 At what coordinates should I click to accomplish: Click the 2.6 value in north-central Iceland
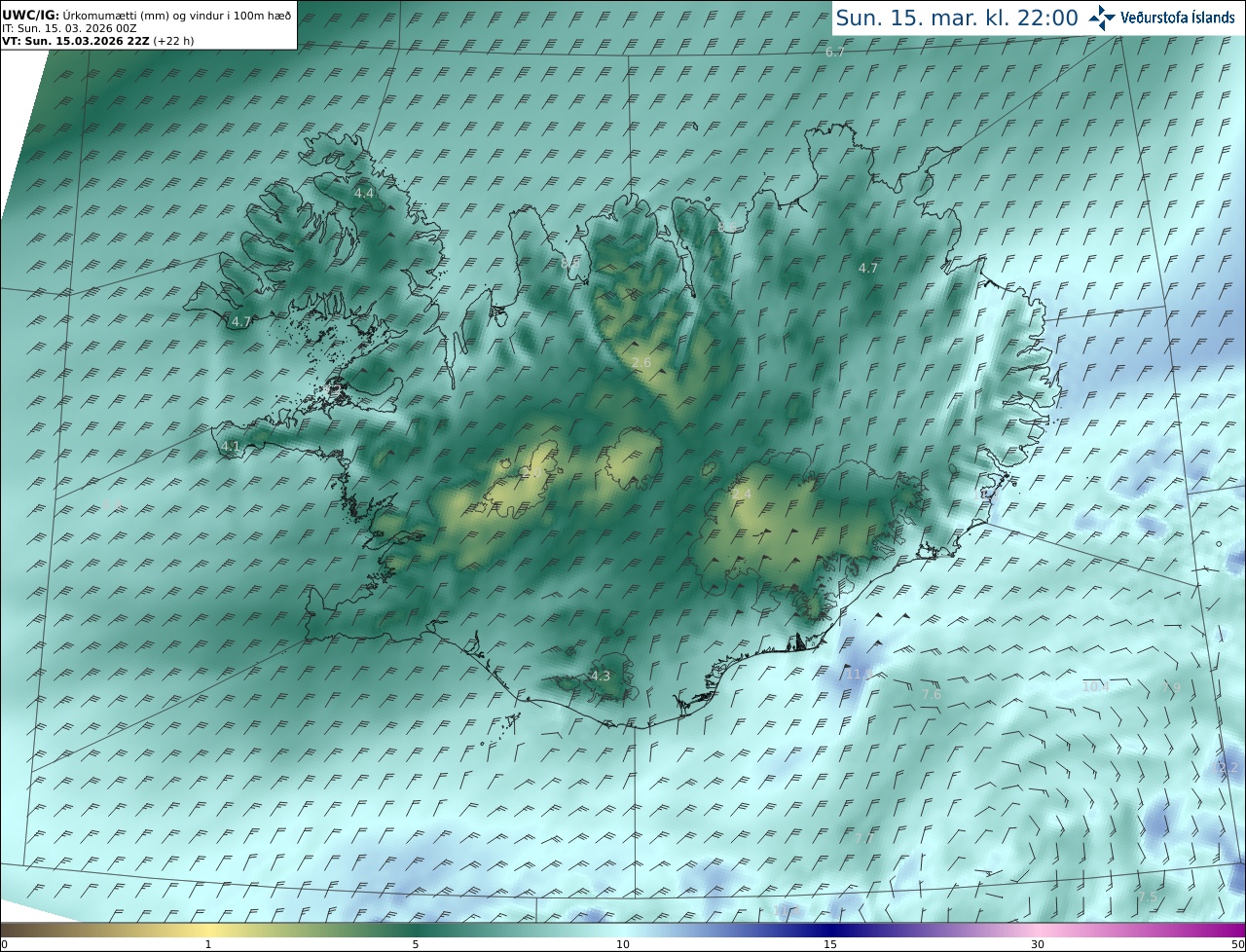(x=641, y=363)
